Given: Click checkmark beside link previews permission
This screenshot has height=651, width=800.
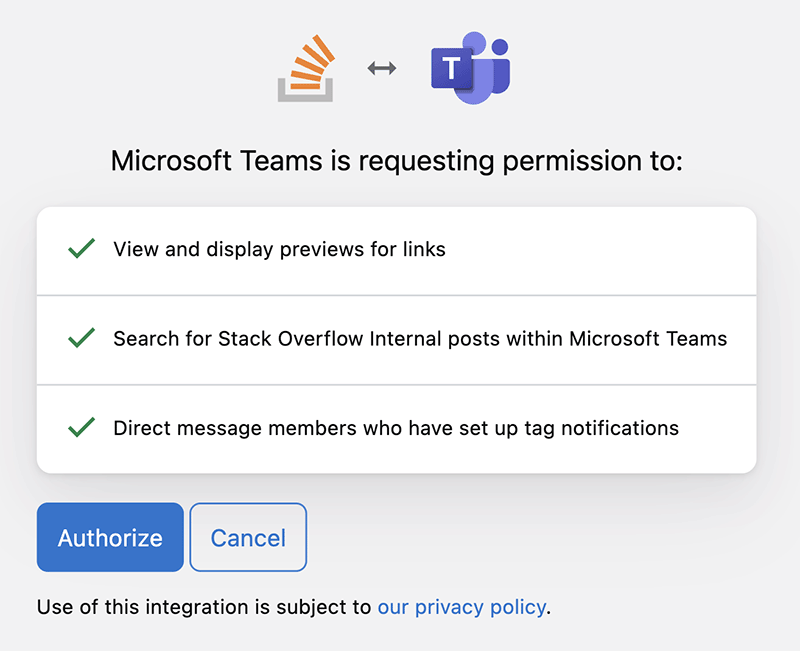Looking at the screenshot, I should [81, 249].
